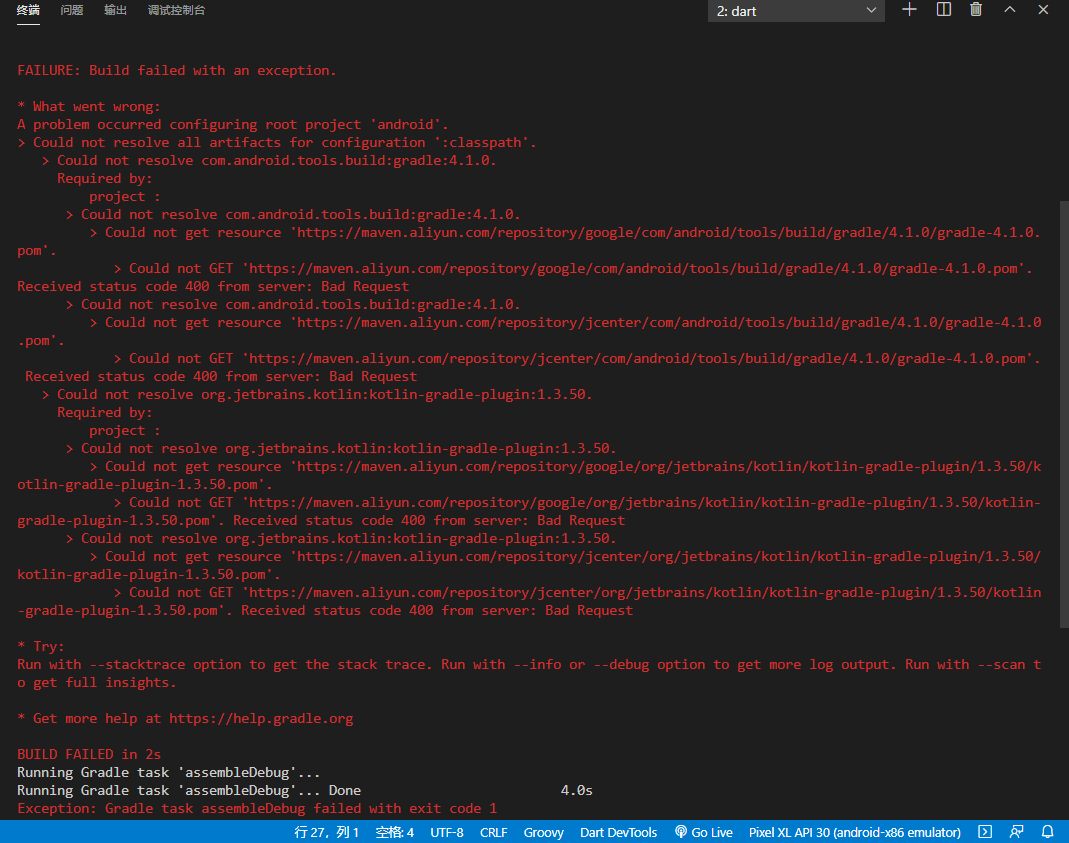Switch to the 终端 terminal tab
This screenshot has width=1069, height=843.
[x=28, y=10]
